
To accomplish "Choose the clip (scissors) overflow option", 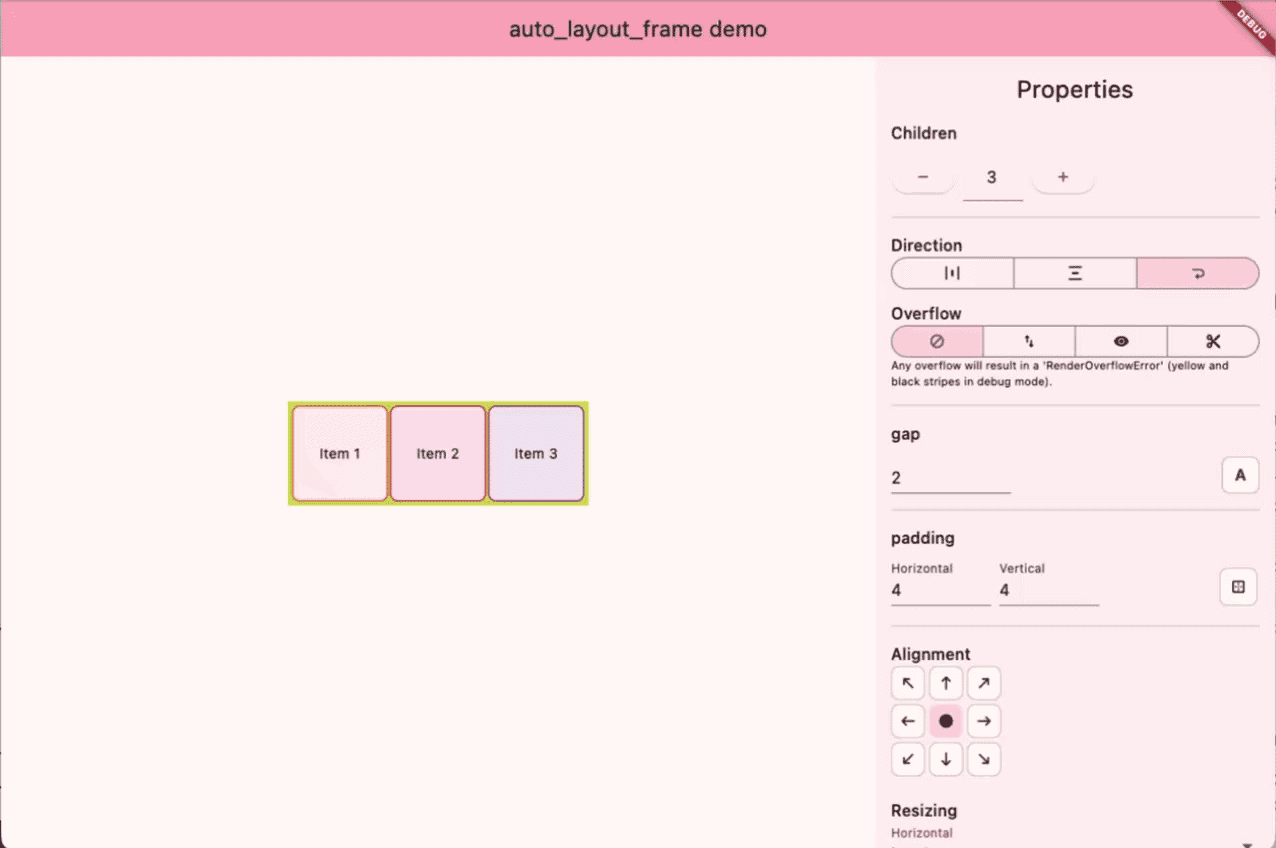I will pos(1213,341).
